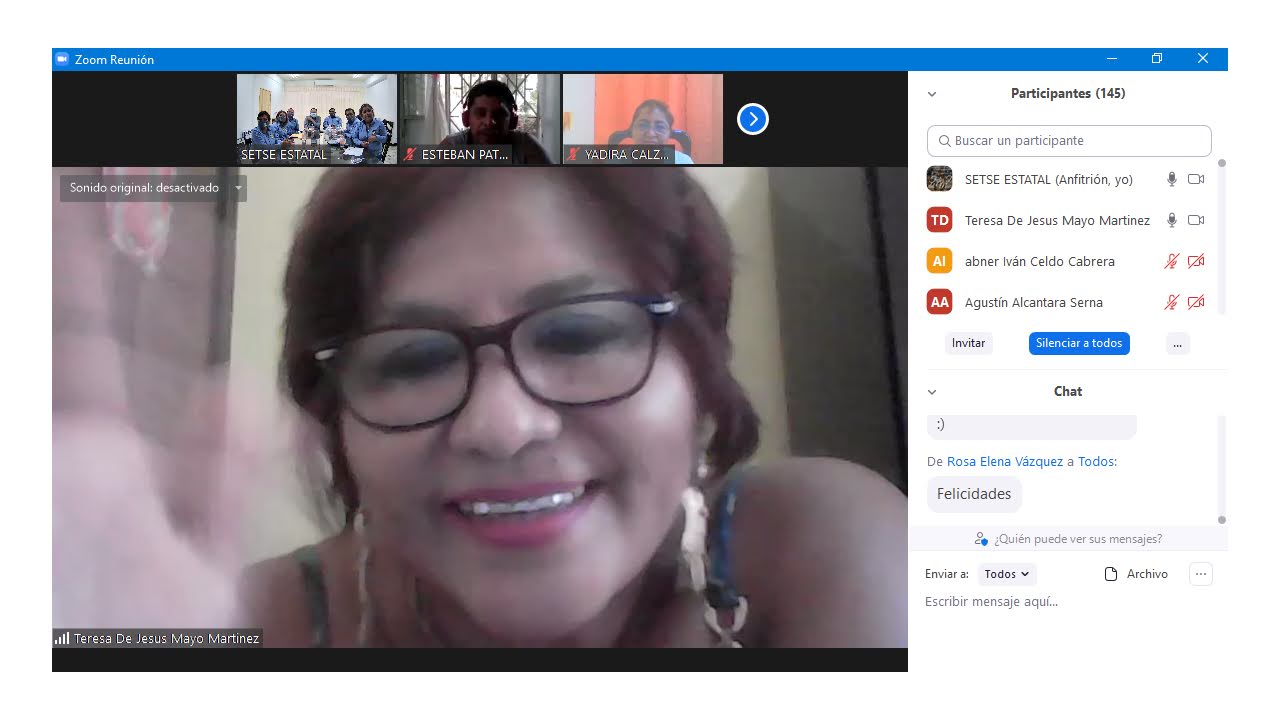Screen dimensions: 1280x720
Task: Click the :) chat message bubble
Action: tap(1032, 426)
